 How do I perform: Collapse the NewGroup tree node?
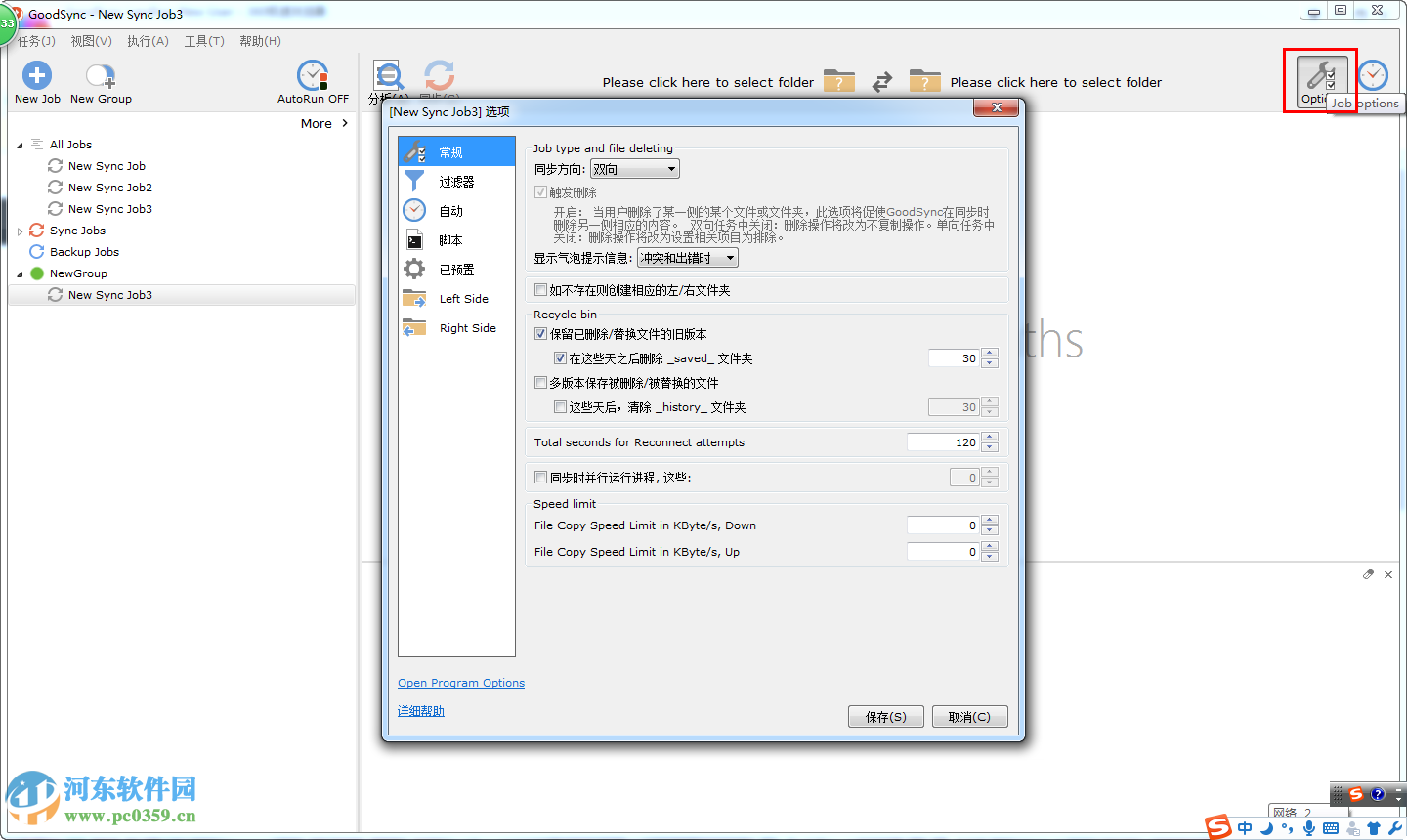[20, 274]
